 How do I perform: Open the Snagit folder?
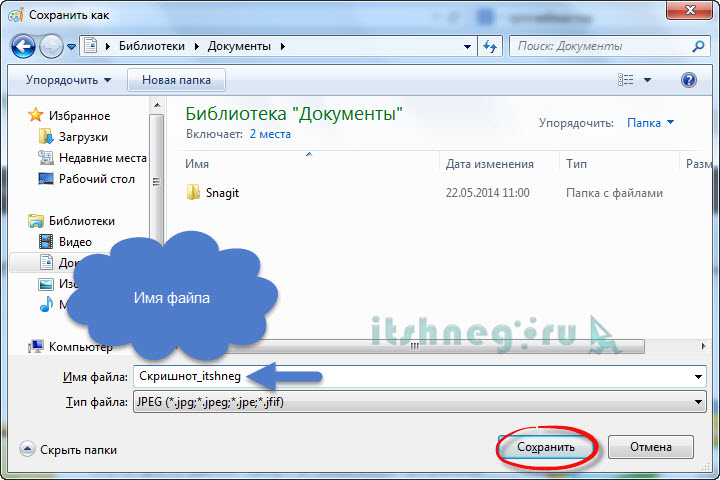coord(222,192)
